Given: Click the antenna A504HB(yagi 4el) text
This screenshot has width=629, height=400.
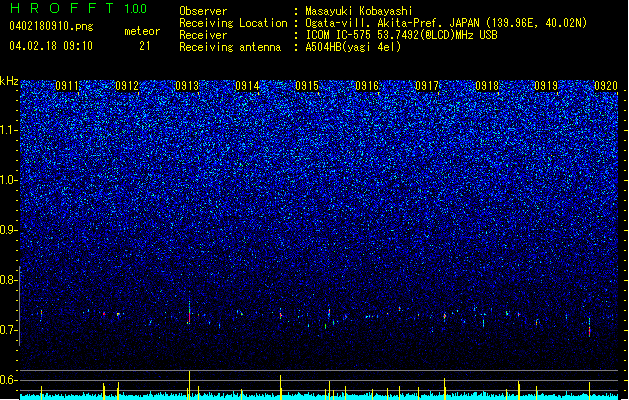Looking at the screenshot, I should click(353, 47).
